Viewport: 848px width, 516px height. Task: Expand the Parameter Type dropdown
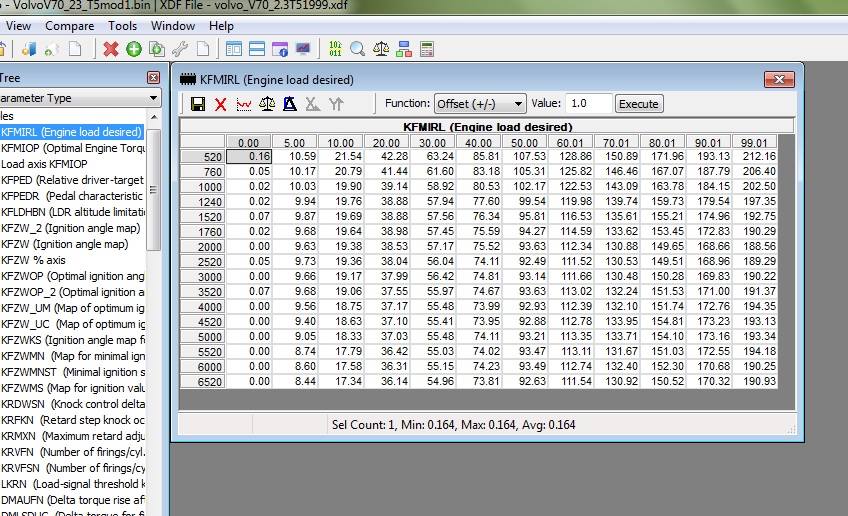[153, 98]
